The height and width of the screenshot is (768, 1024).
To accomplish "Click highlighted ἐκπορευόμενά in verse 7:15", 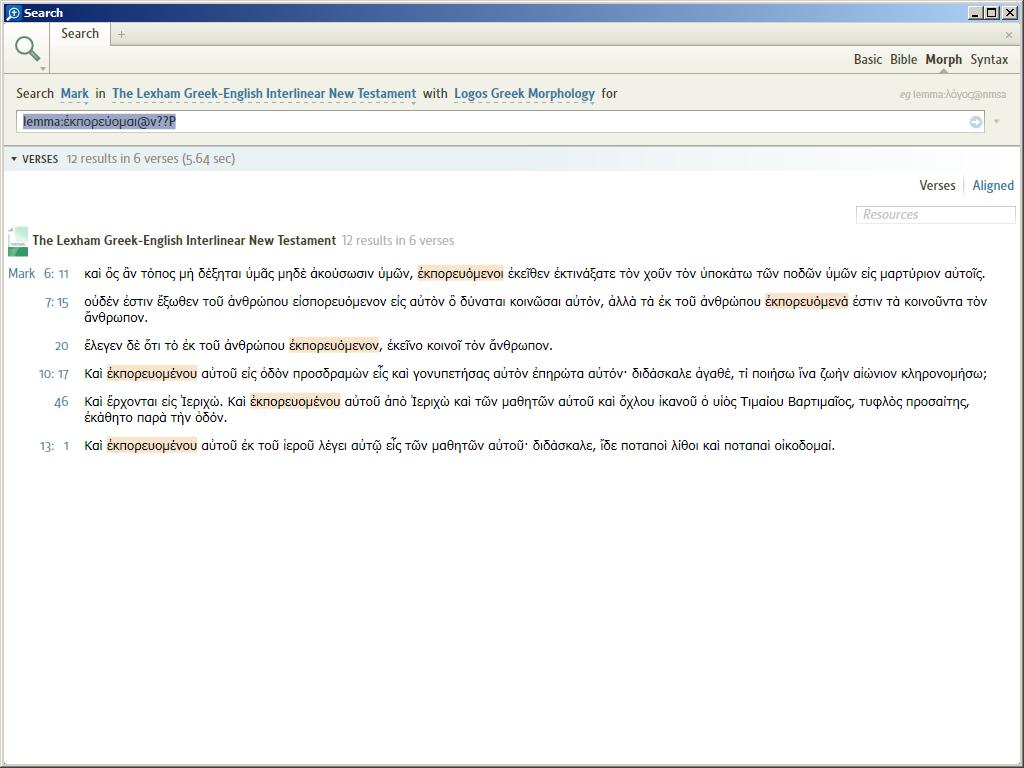I will [x=806, y=302].
